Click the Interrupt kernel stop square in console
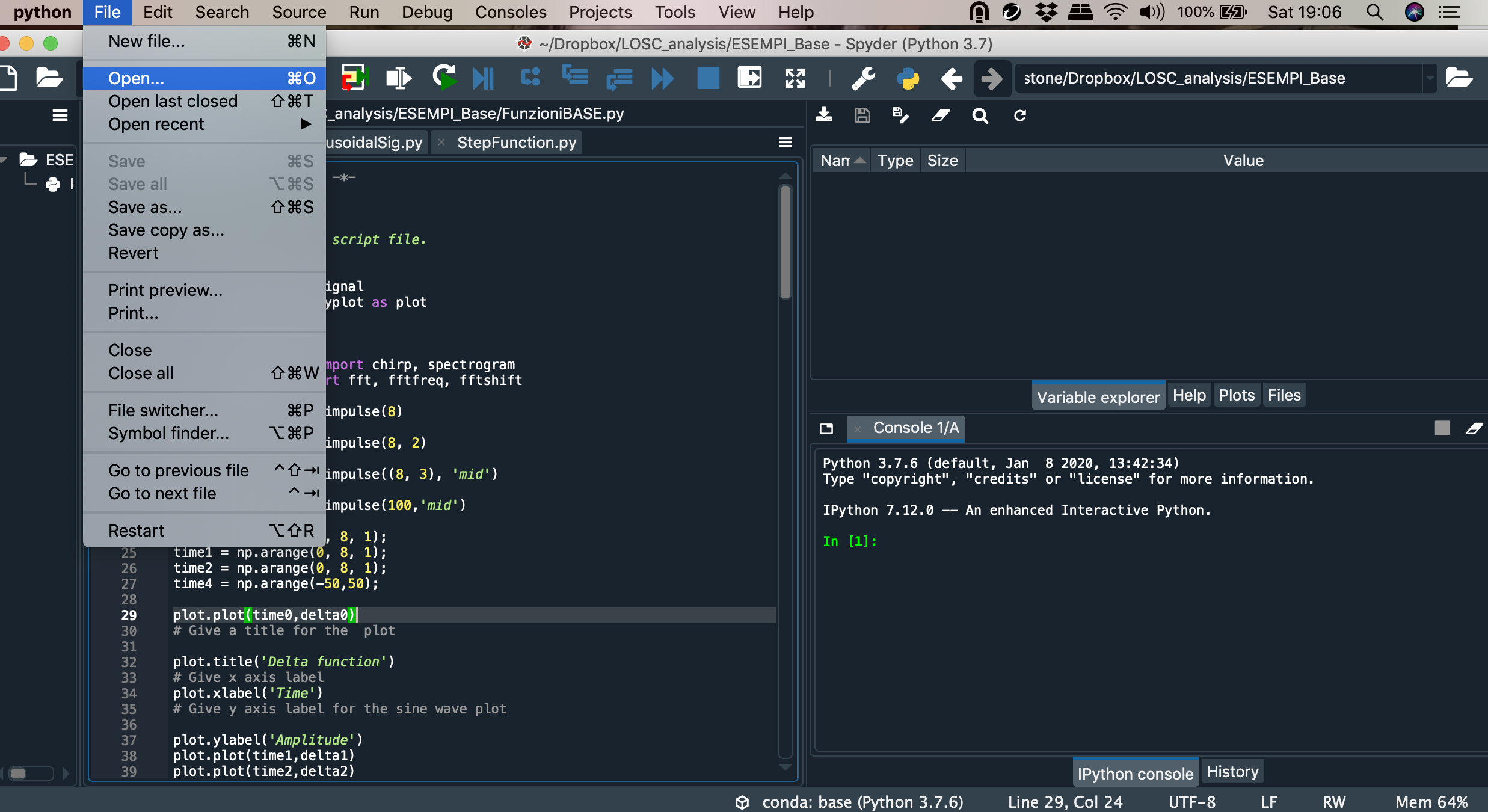Image resolution: width=1488 pixels, height=812 pixels. point(1442,428)
